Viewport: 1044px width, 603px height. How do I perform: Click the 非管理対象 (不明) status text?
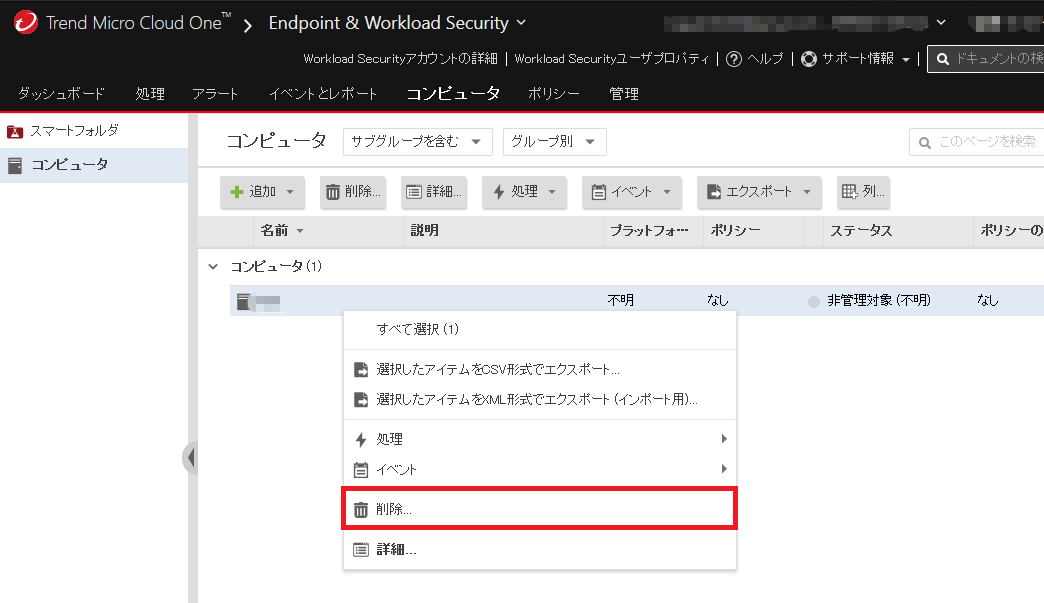pos(879,301)
